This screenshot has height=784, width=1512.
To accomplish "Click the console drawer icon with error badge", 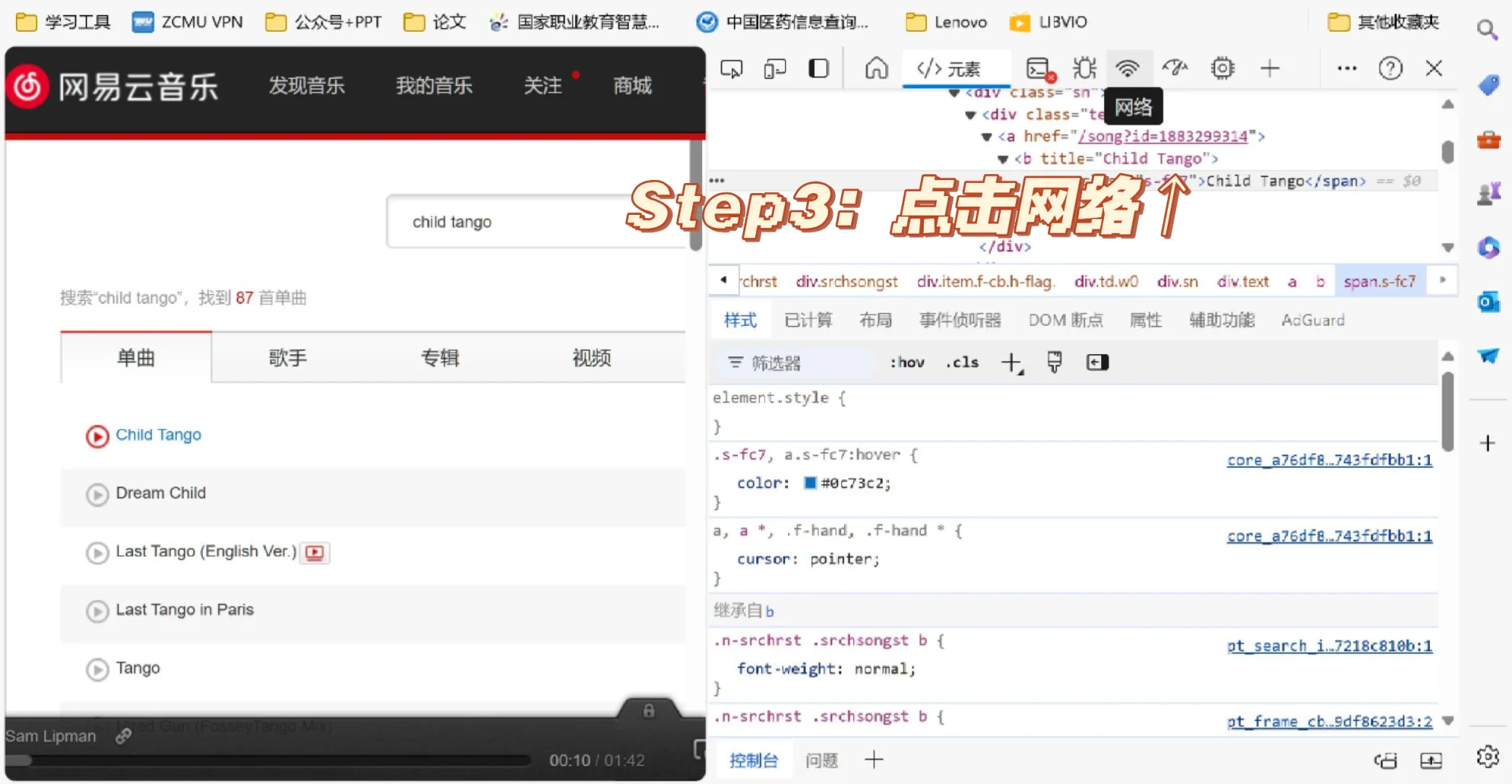I will click(1038, 68).
